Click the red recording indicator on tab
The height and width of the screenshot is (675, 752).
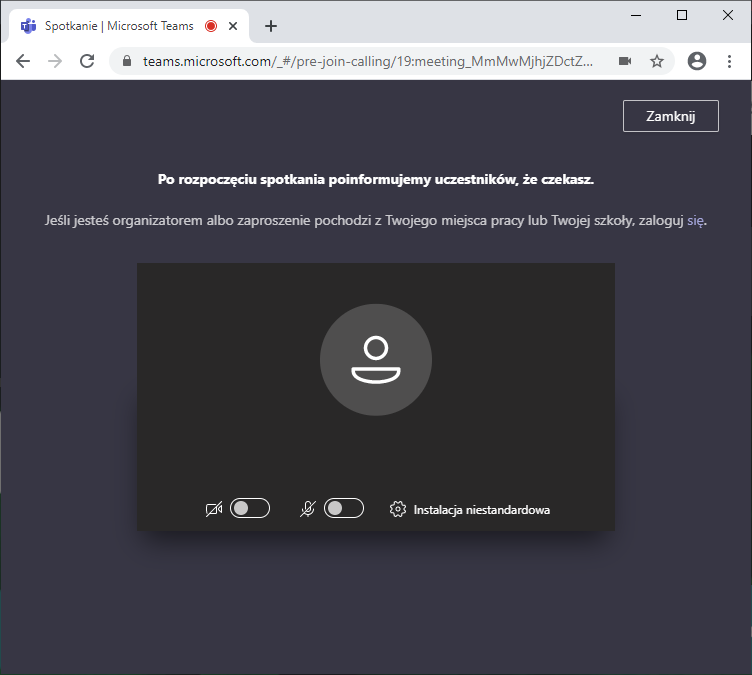(x=211, y=26)
